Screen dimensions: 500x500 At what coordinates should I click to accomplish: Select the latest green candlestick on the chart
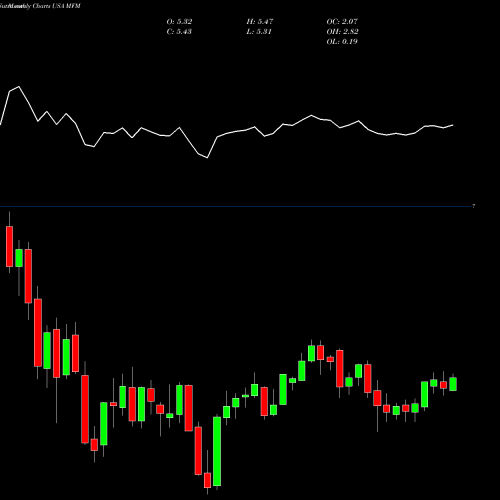click(453, 384)
